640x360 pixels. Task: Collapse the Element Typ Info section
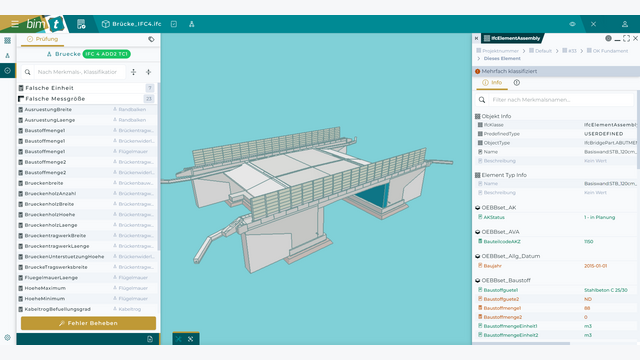click(x=501, y=175)
